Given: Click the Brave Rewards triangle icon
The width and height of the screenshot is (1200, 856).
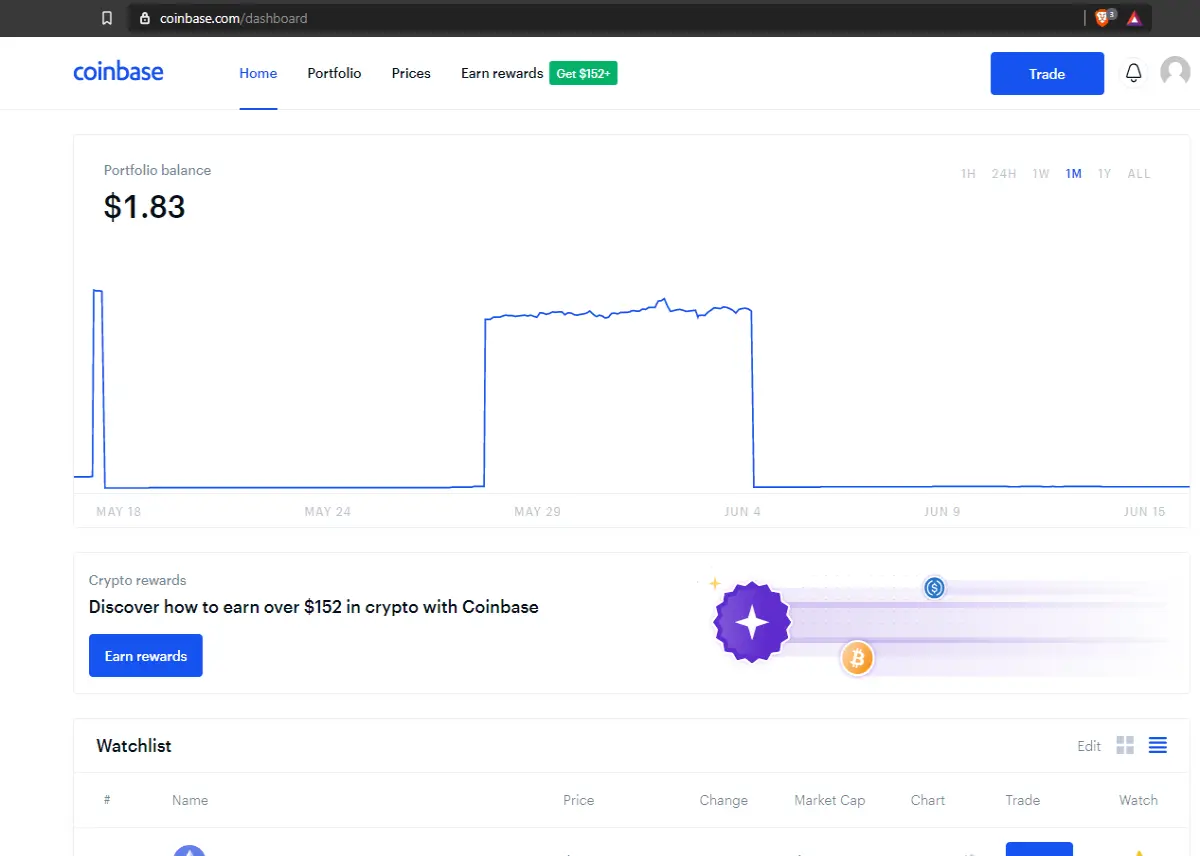Looking at the screenshot, I should [x=1134, y=18].
